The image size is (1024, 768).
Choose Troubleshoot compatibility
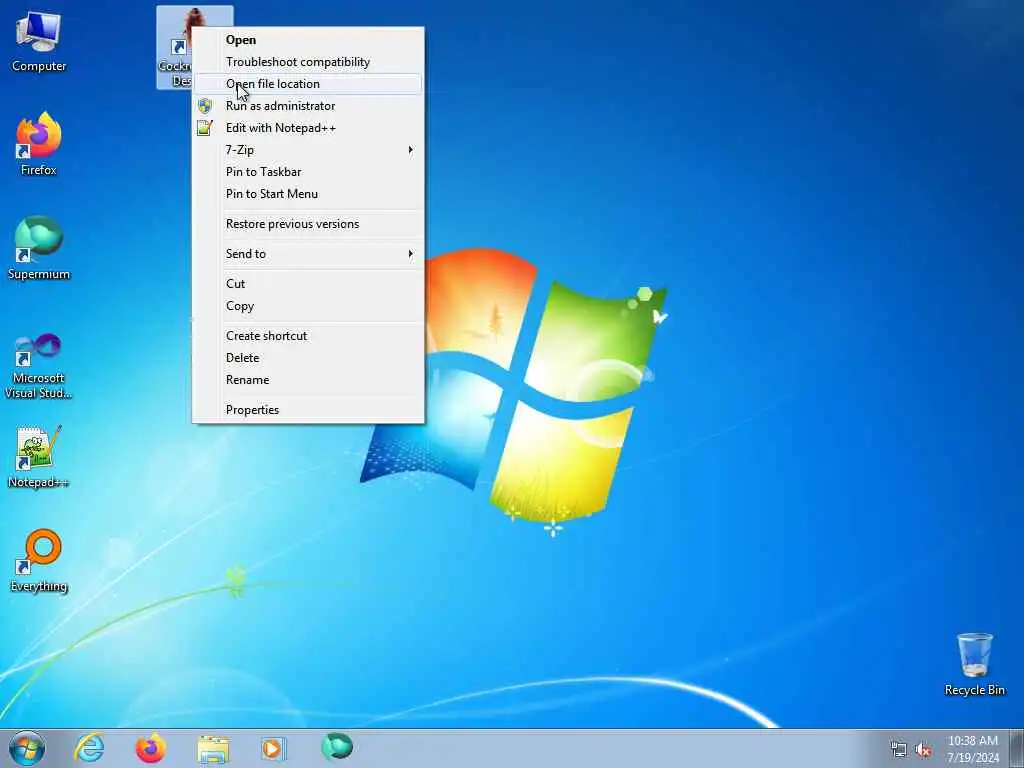pyautogui.click(x=308, y=62)
